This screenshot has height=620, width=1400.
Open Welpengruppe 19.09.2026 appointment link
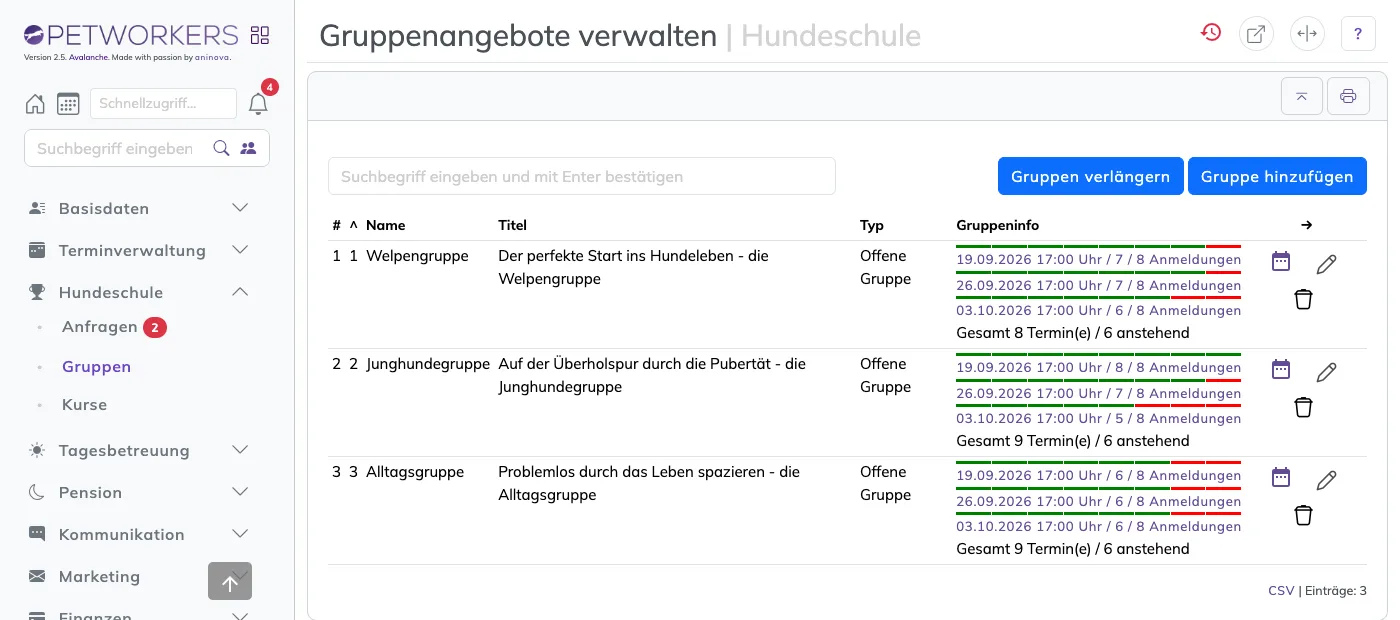click(x=1099, y=260)
